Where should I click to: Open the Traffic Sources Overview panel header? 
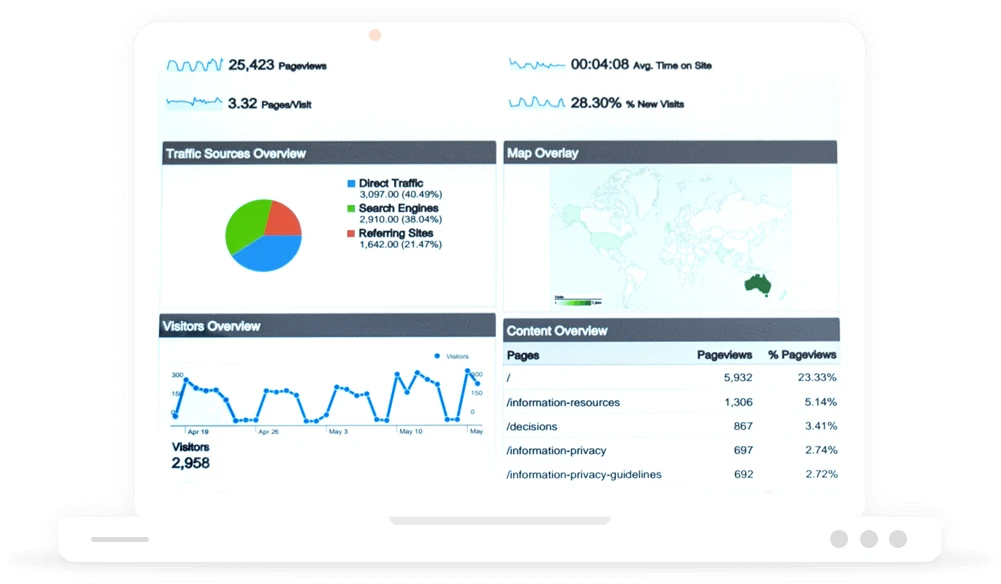tap(328, 153)
